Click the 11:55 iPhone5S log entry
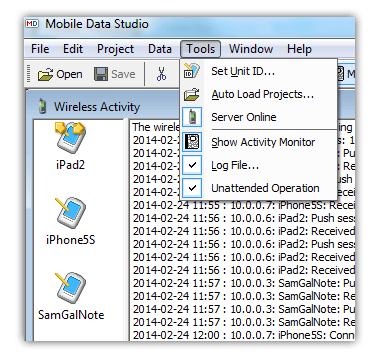The width and height of the screenshot is (370, 360). pyautogui.click(x=243, y=206)
